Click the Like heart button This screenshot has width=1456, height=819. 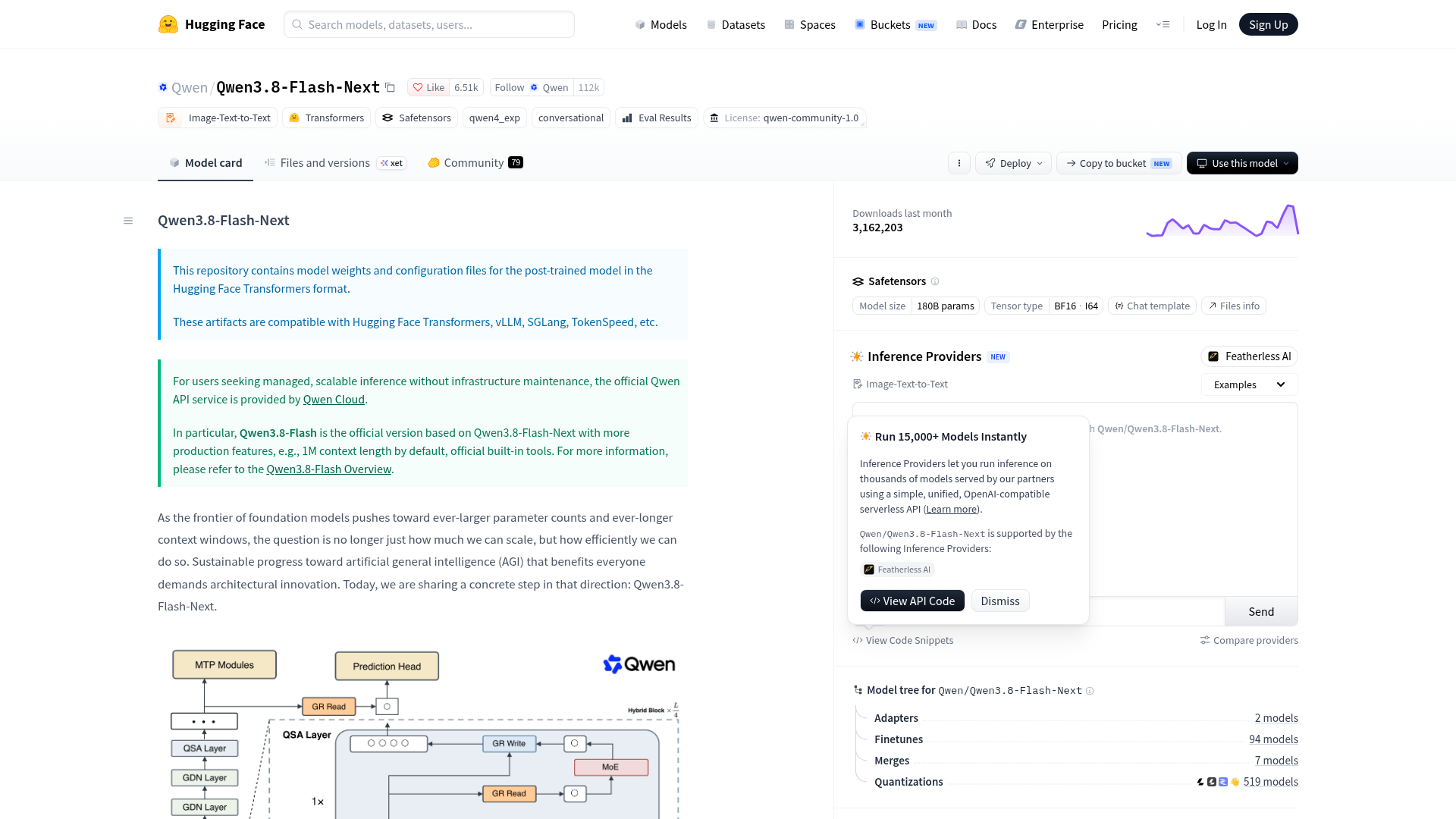[428, 87]
